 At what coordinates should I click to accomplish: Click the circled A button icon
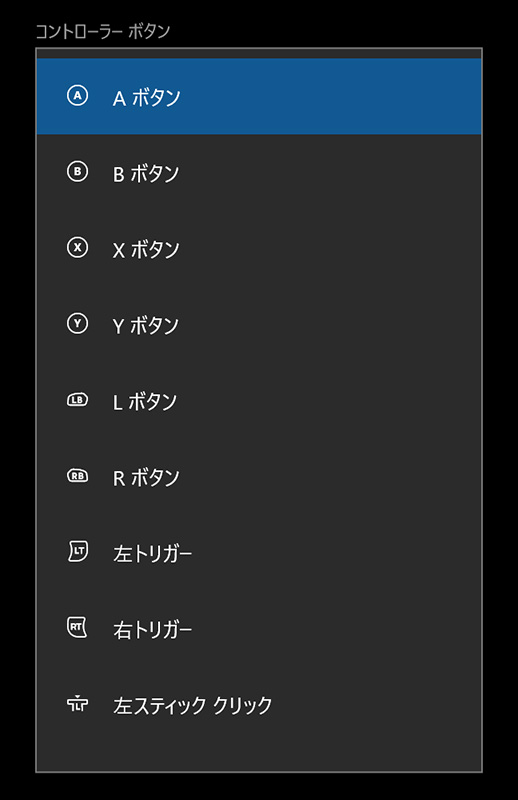point(78,95)
